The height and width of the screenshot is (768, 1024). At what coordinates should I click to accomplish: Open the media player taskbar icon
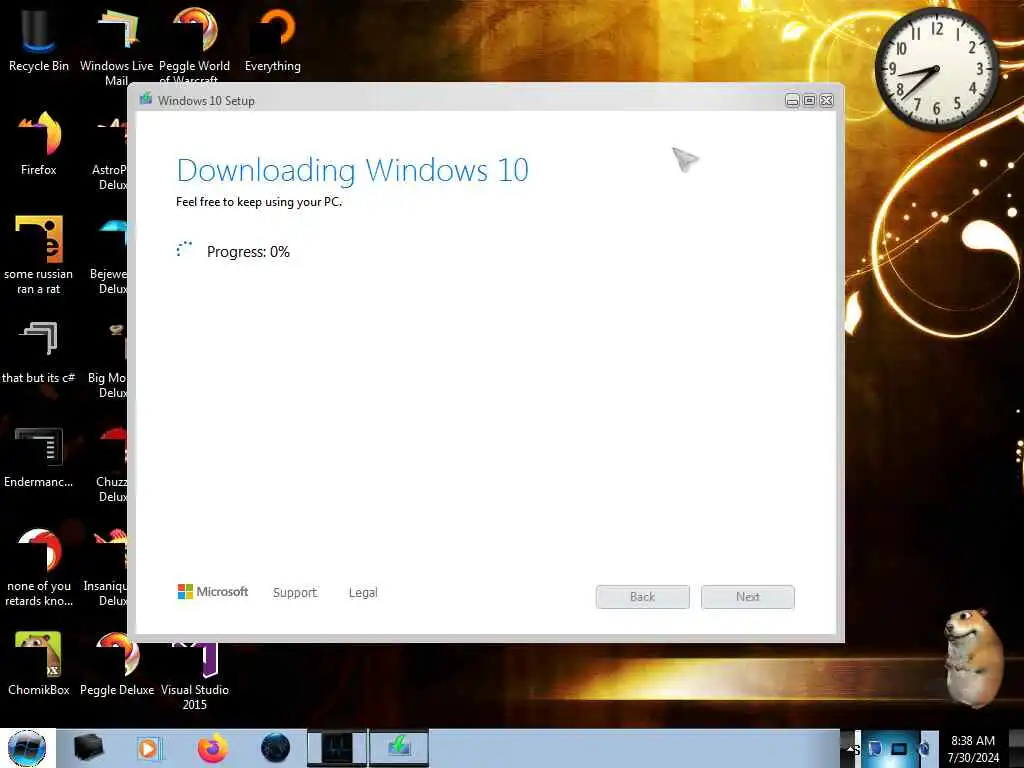(x=148, y=748)
